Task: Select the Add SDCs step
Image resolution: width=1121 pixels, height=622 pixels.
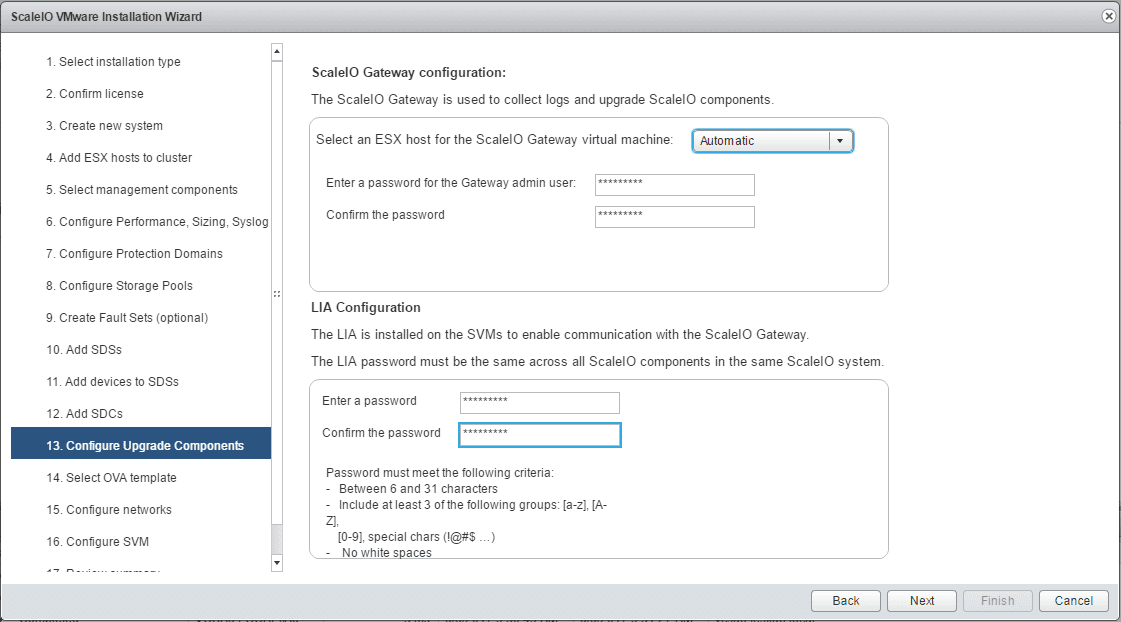Action: coord(84,414)
